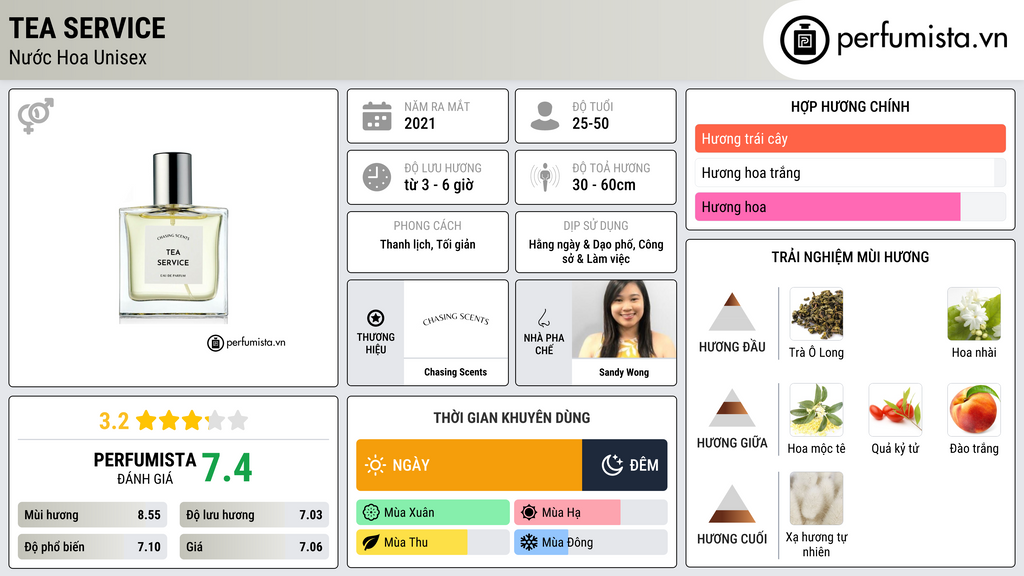This screenshot has height=576, width=1024.
Task: Click the Hương cuối pyramid icon
Action: 732,504
